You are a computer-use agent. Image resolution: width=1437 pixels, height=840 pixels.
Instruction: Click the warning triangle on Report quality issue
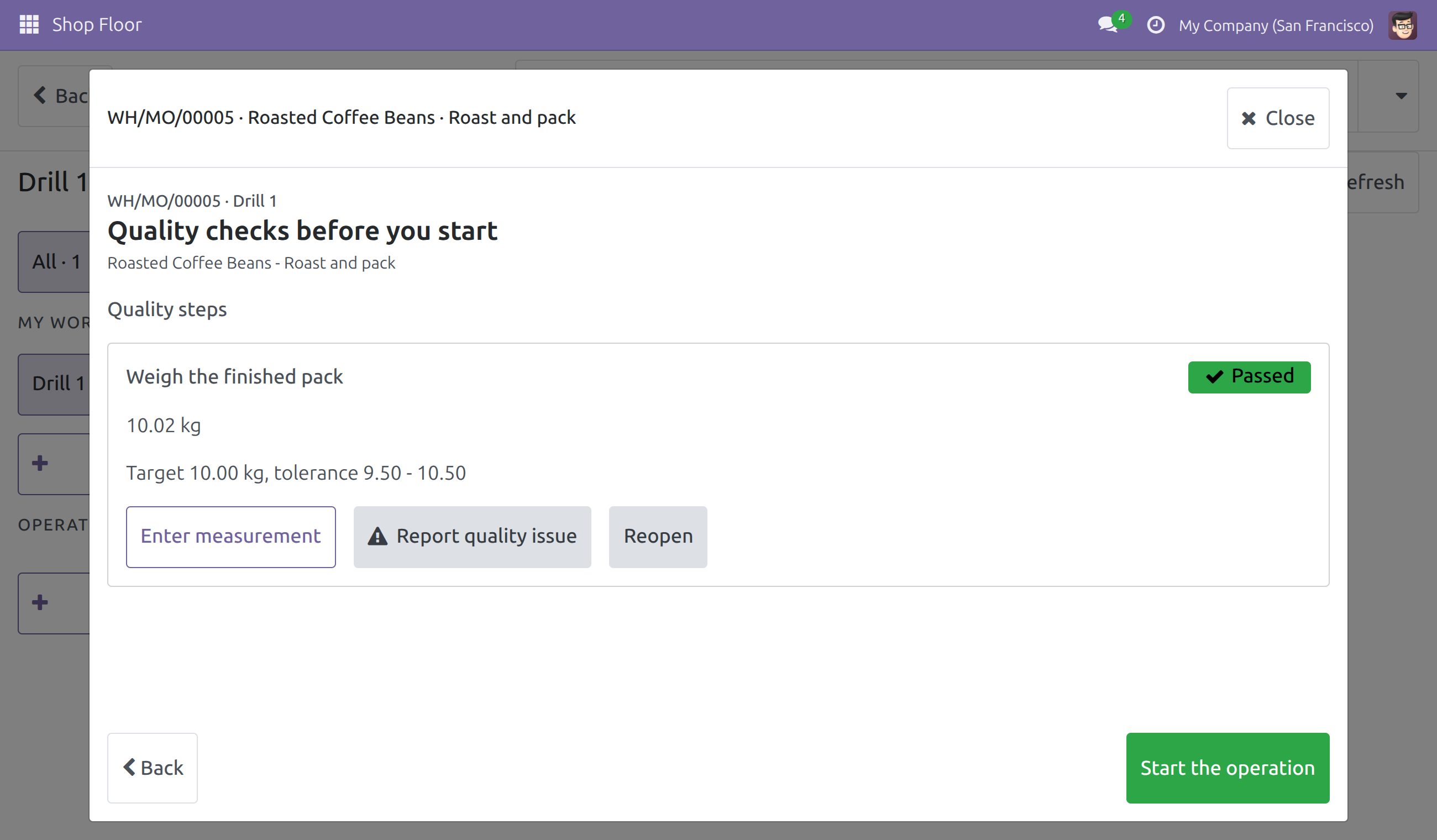click(x=377, y=537)
